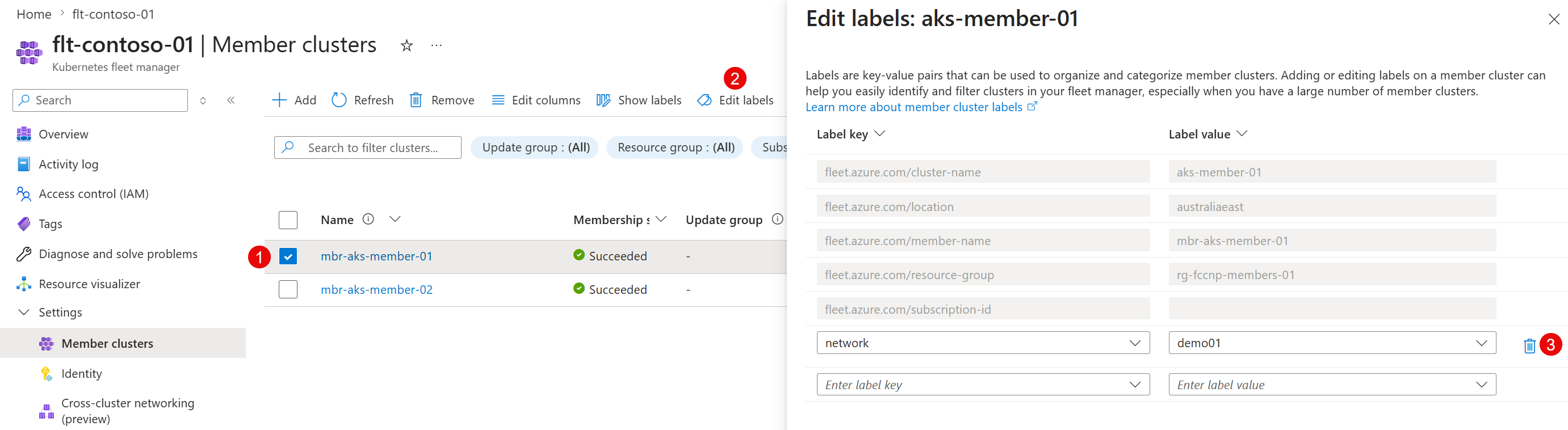Click the Diagnose and solve problems wrench icon
This screenshot has height=430, width=1568.
click(x=24, y=254)
